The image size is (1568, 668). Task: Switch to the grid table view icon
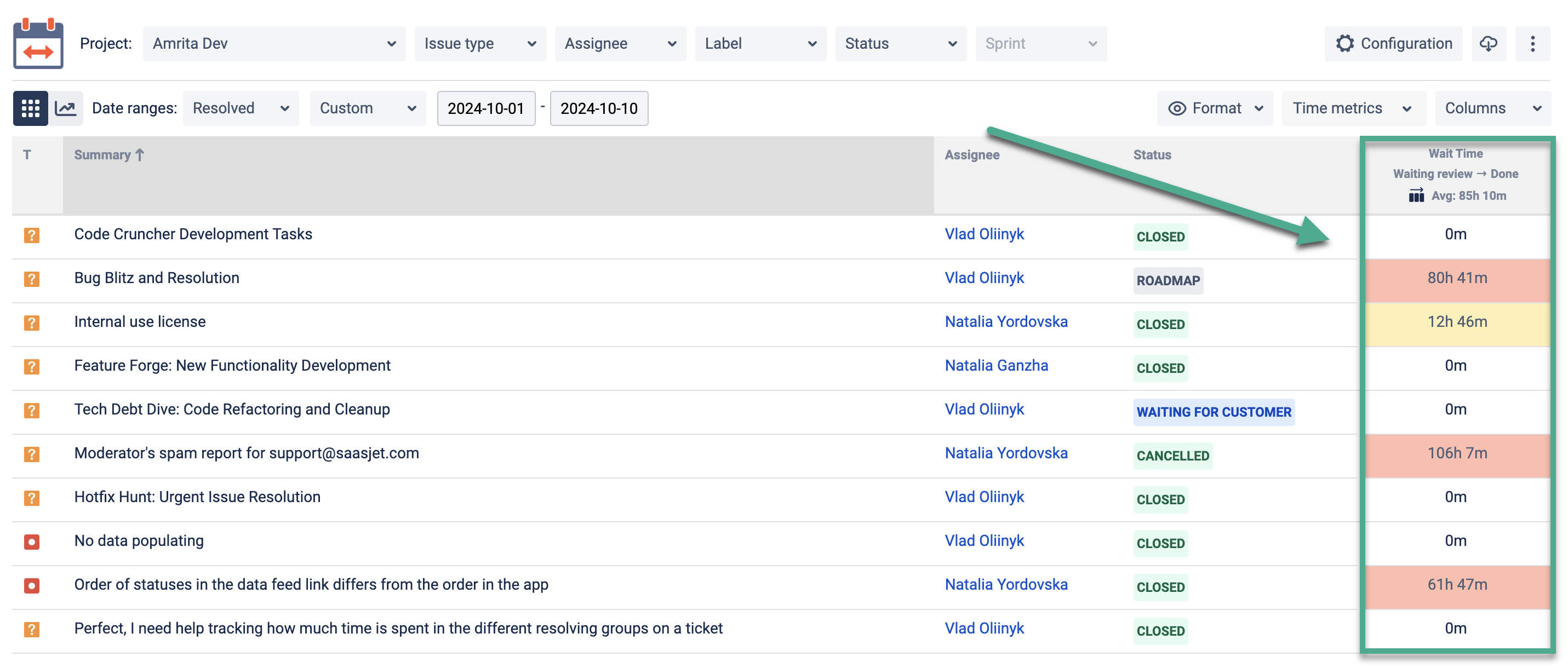tap(31, 108)
